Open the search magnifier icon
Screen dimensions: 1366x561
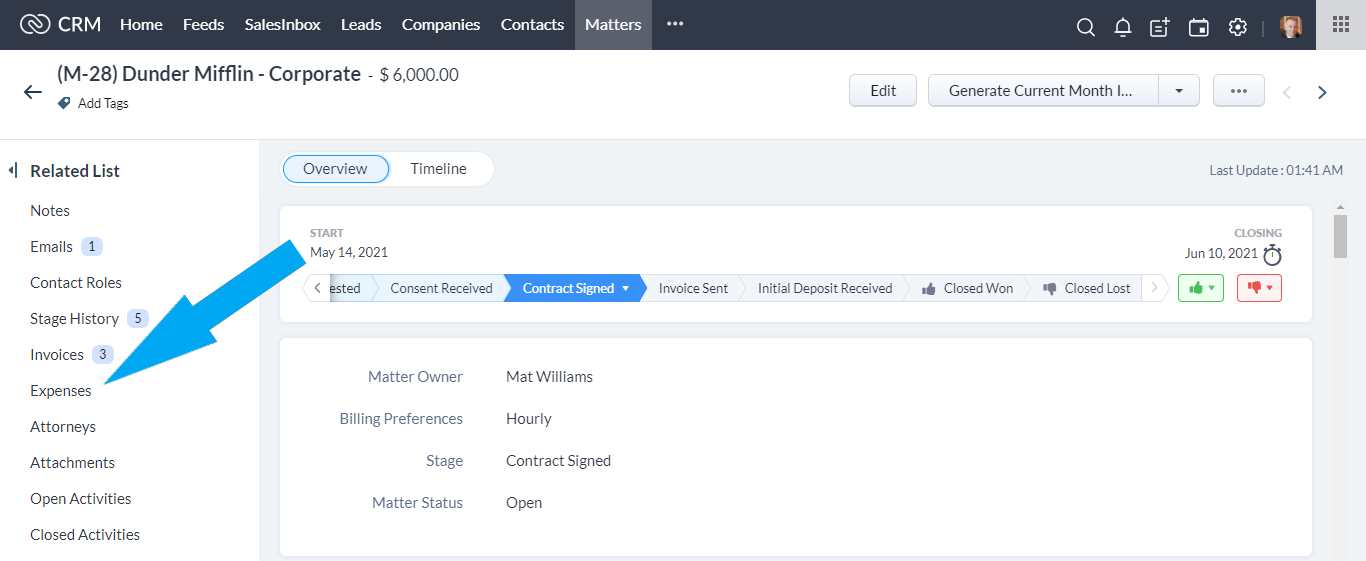pyautogui.click(x=1085, y=27)
